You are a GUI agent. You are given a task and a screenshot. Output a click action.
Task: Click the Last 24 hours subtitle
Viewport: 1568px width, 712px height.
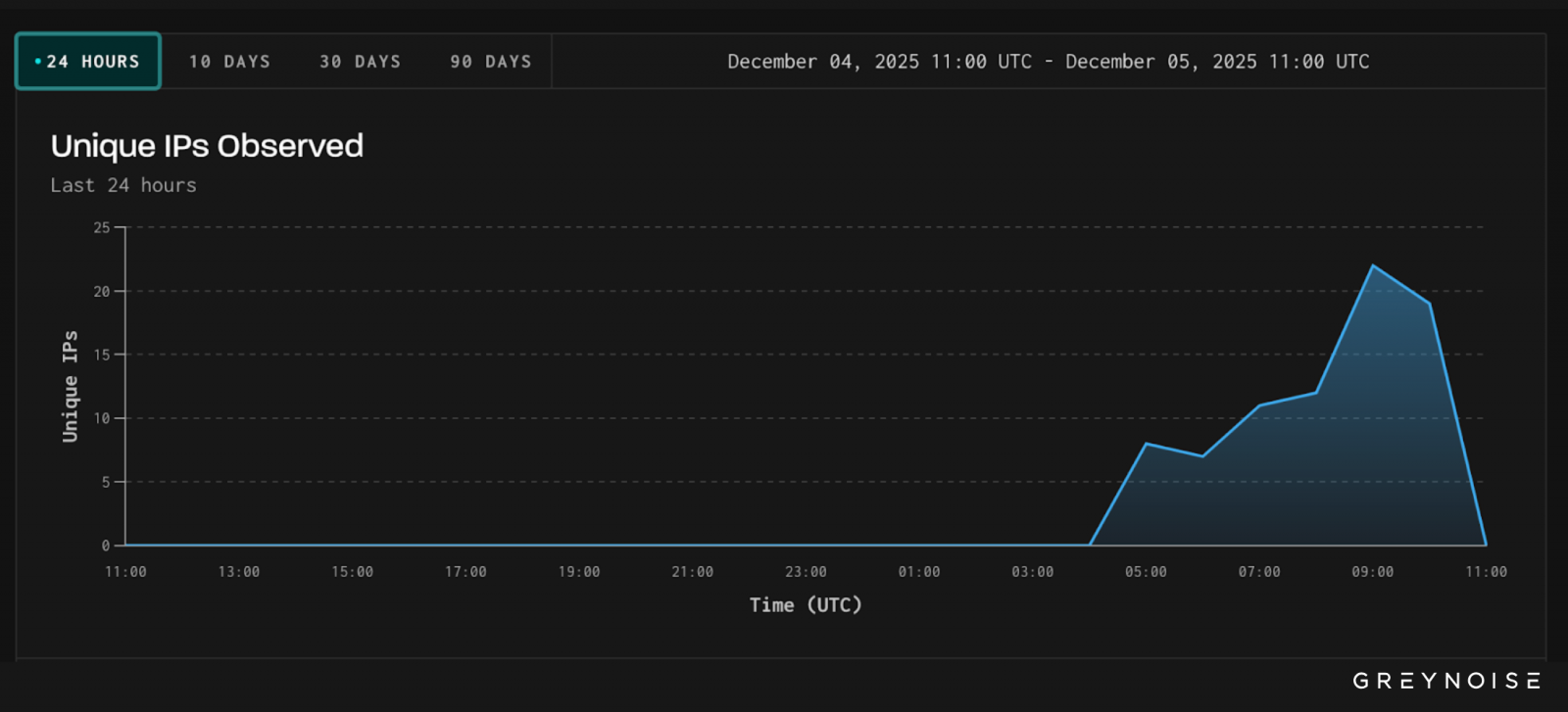(x=123, y=185)
